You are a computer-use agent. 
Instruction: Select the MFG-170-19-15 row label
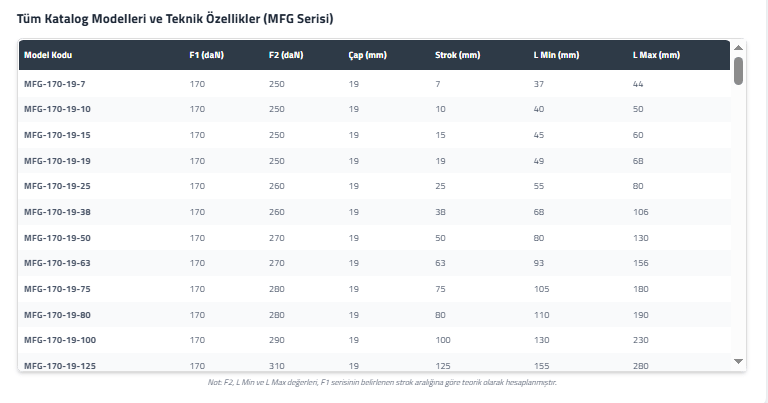tap(57, 134)
